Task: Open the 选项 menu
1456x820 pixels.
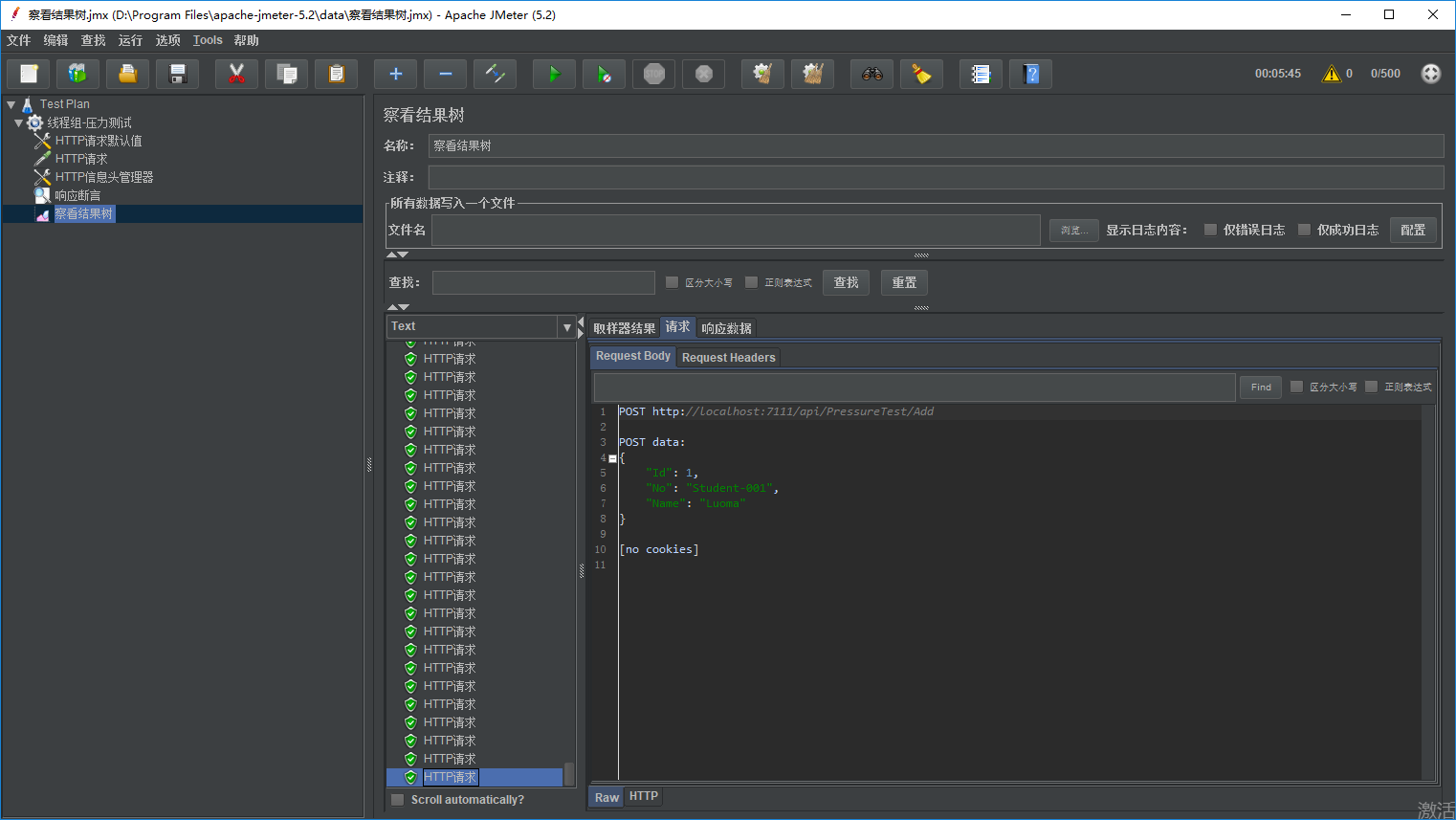Action: pos(168,40)
